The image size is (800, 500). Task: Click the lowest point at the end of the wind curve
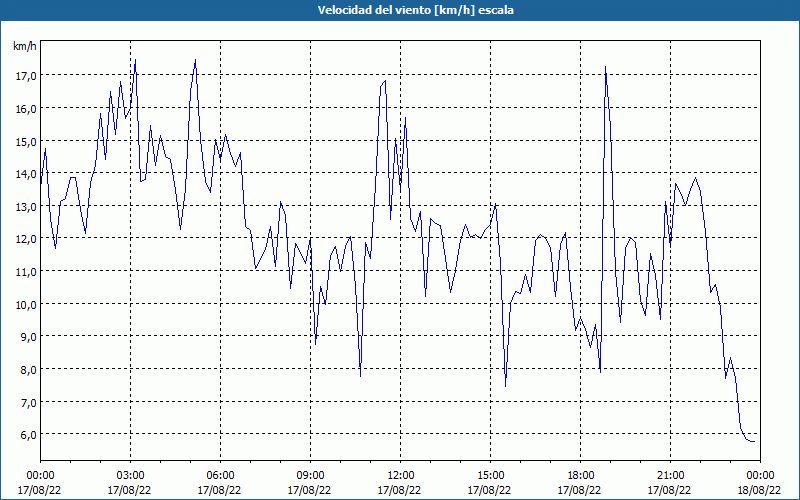754,442
